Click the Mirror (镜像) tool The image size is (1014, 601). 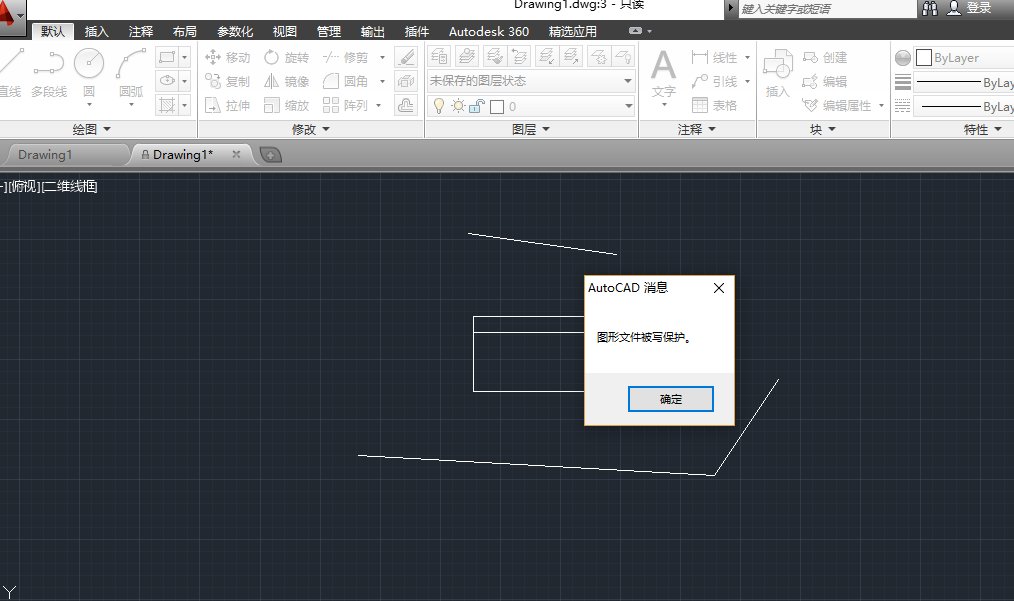(287, 82)
